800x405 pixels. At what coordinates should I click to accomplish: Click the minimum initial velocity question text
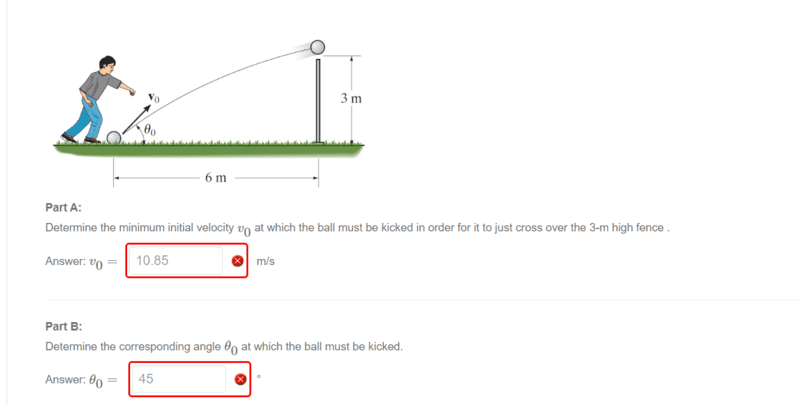pos(356,228)
